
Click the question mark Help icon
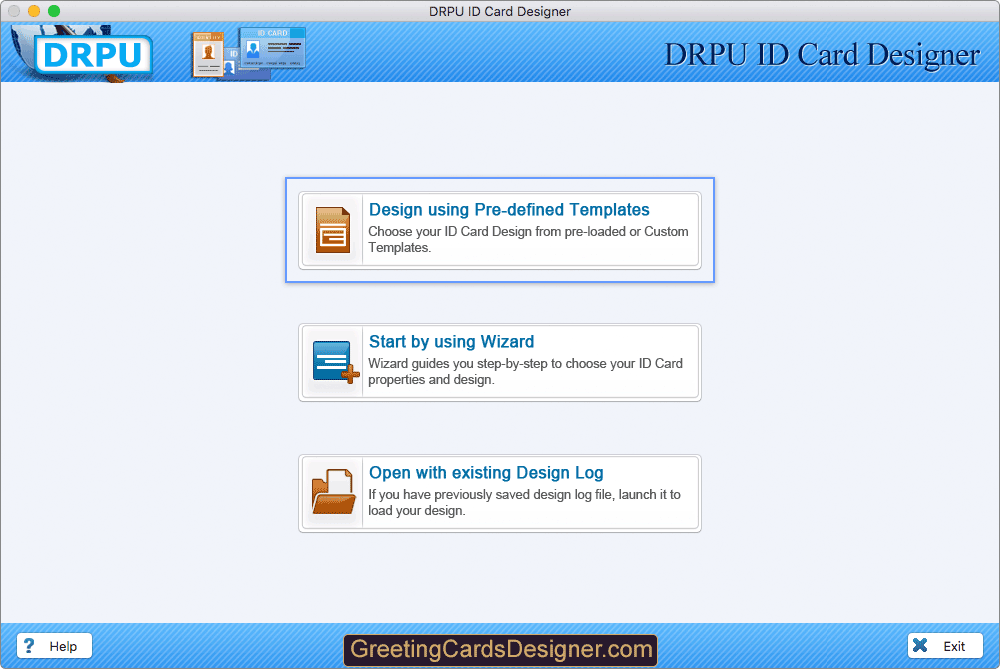pos(29,645)
